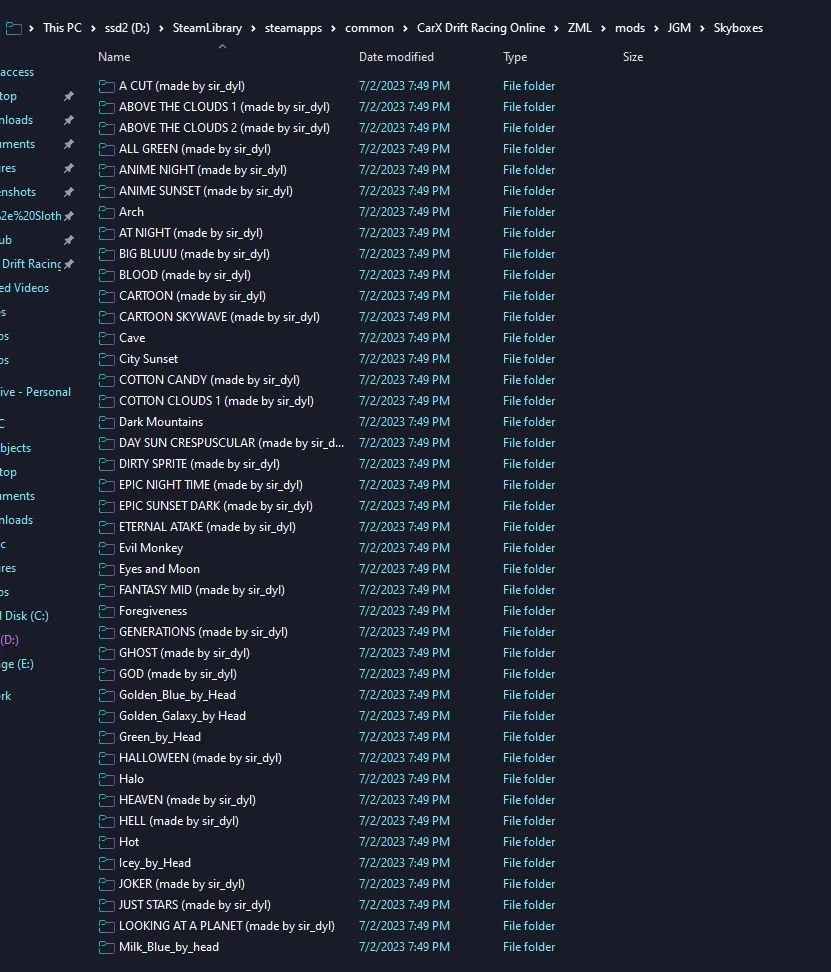Click the folder icon beside Dark Mountains

click(x=107, y=422)
